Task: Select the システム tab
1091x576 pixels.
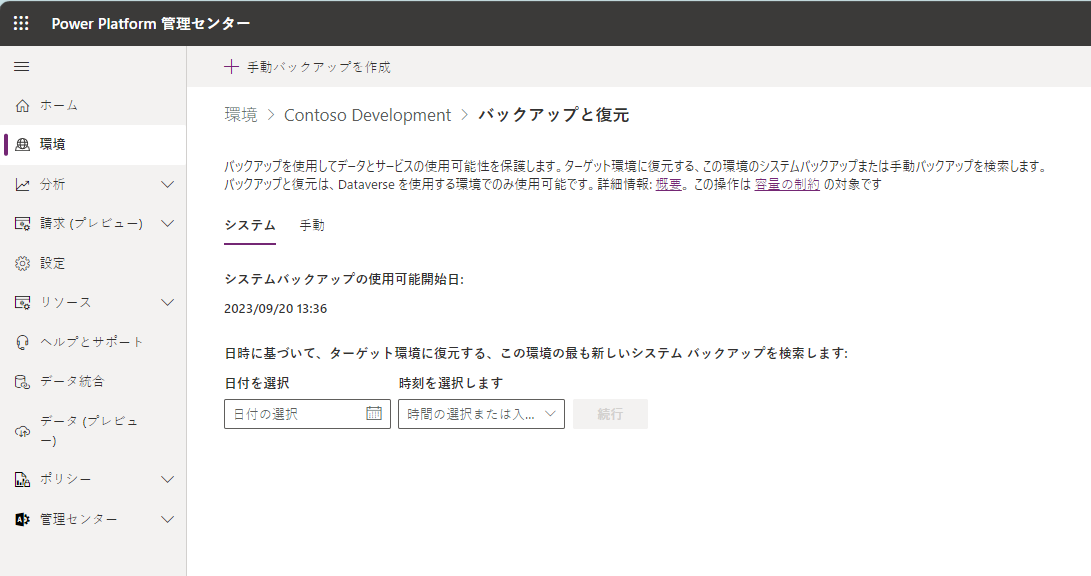Action: tap(248, 225)
